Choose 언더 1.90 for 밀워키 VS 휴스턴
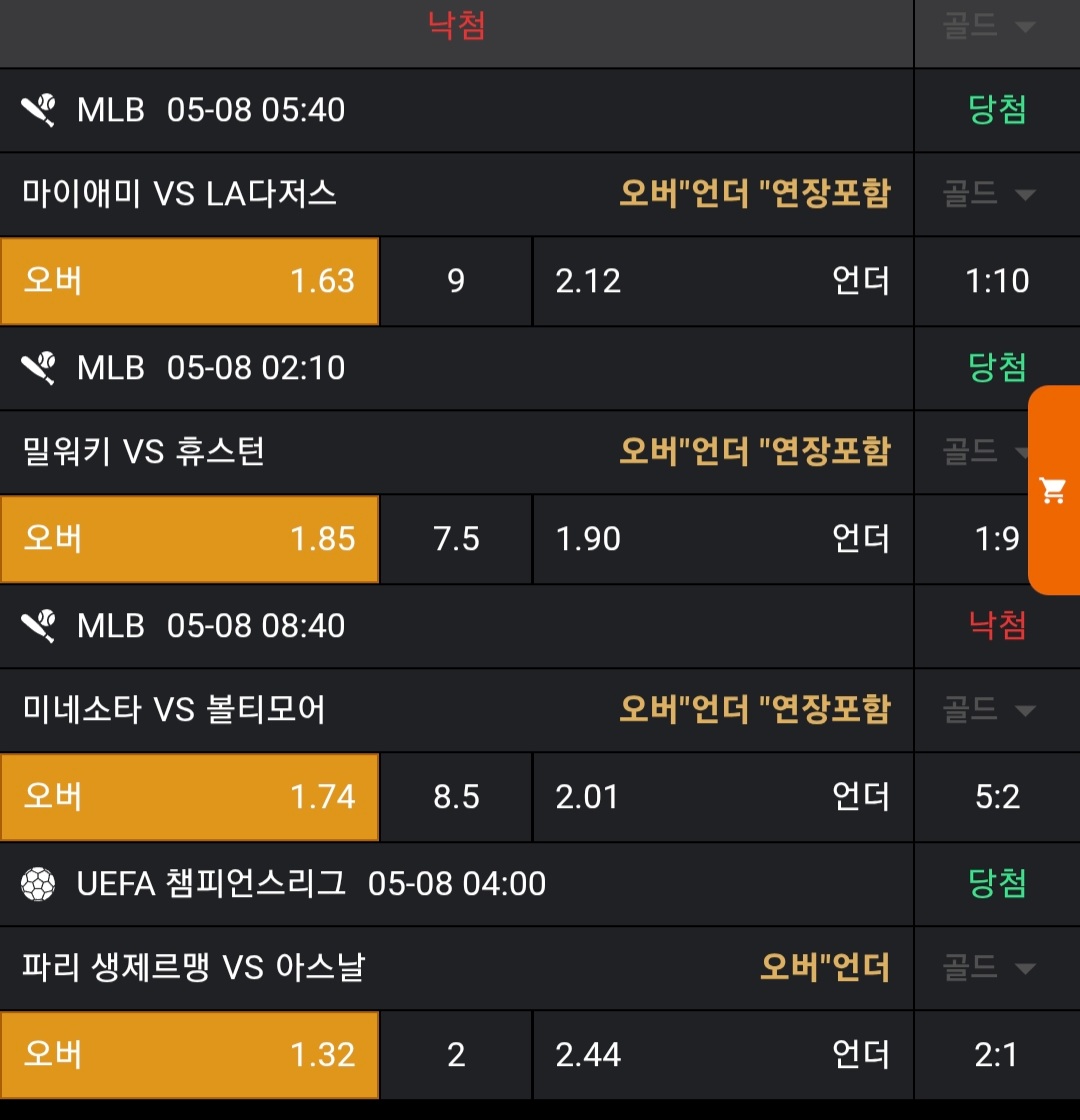 tap(722, 539)
